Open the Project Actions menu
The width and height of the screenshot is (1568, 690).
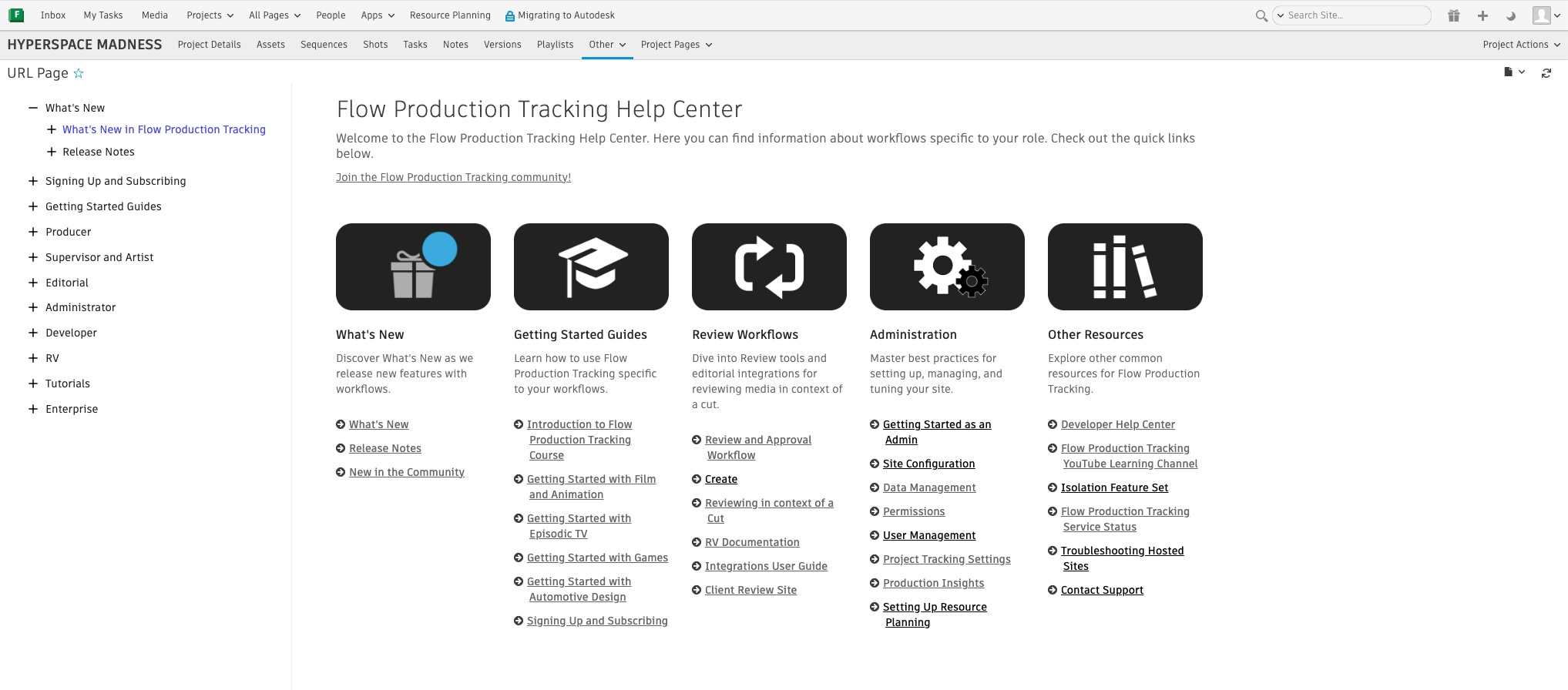coord(1521,45)
